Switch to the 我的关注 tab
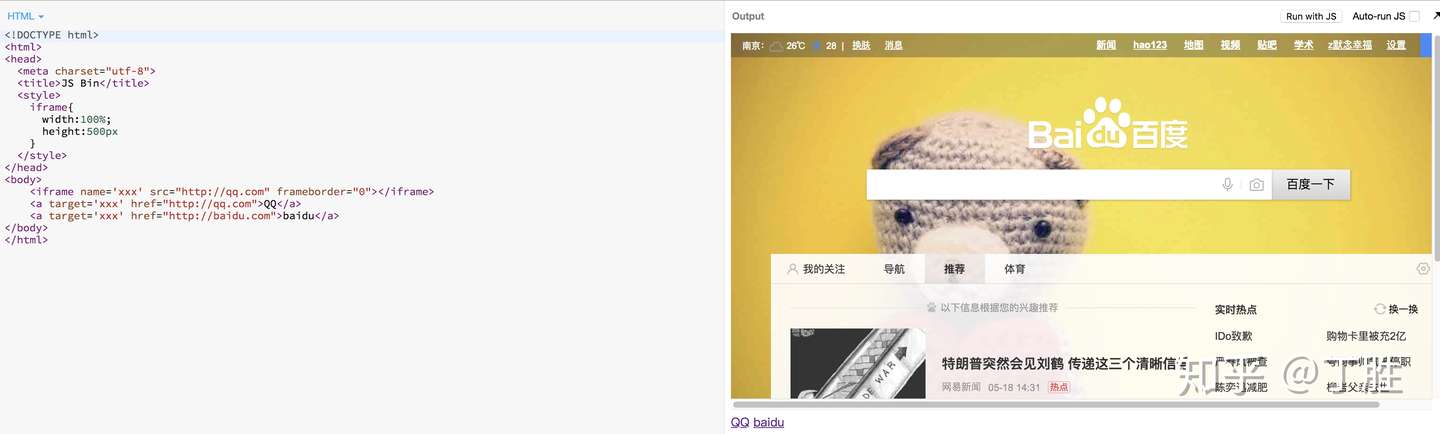The width and height of the screenshot is (1440, 434). click(816, 269)
